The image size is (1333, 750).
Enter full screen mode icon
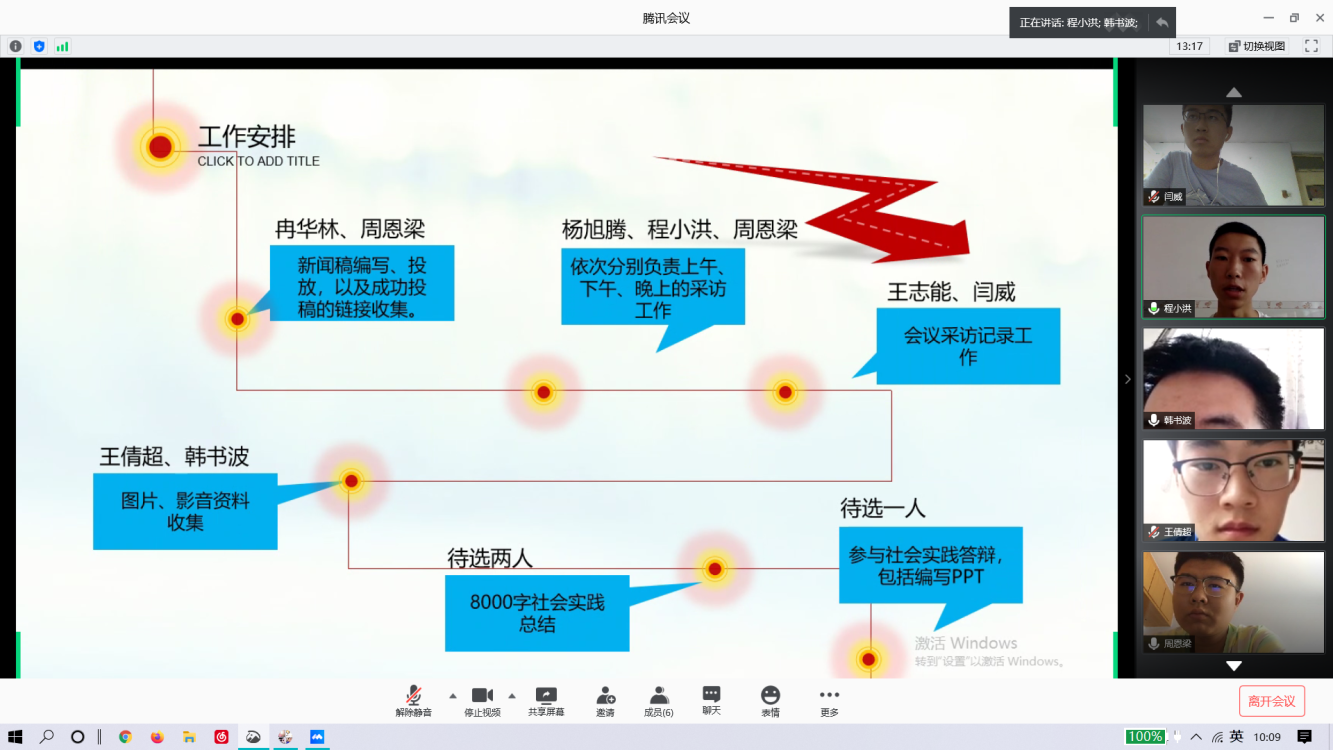[1311, 46]
